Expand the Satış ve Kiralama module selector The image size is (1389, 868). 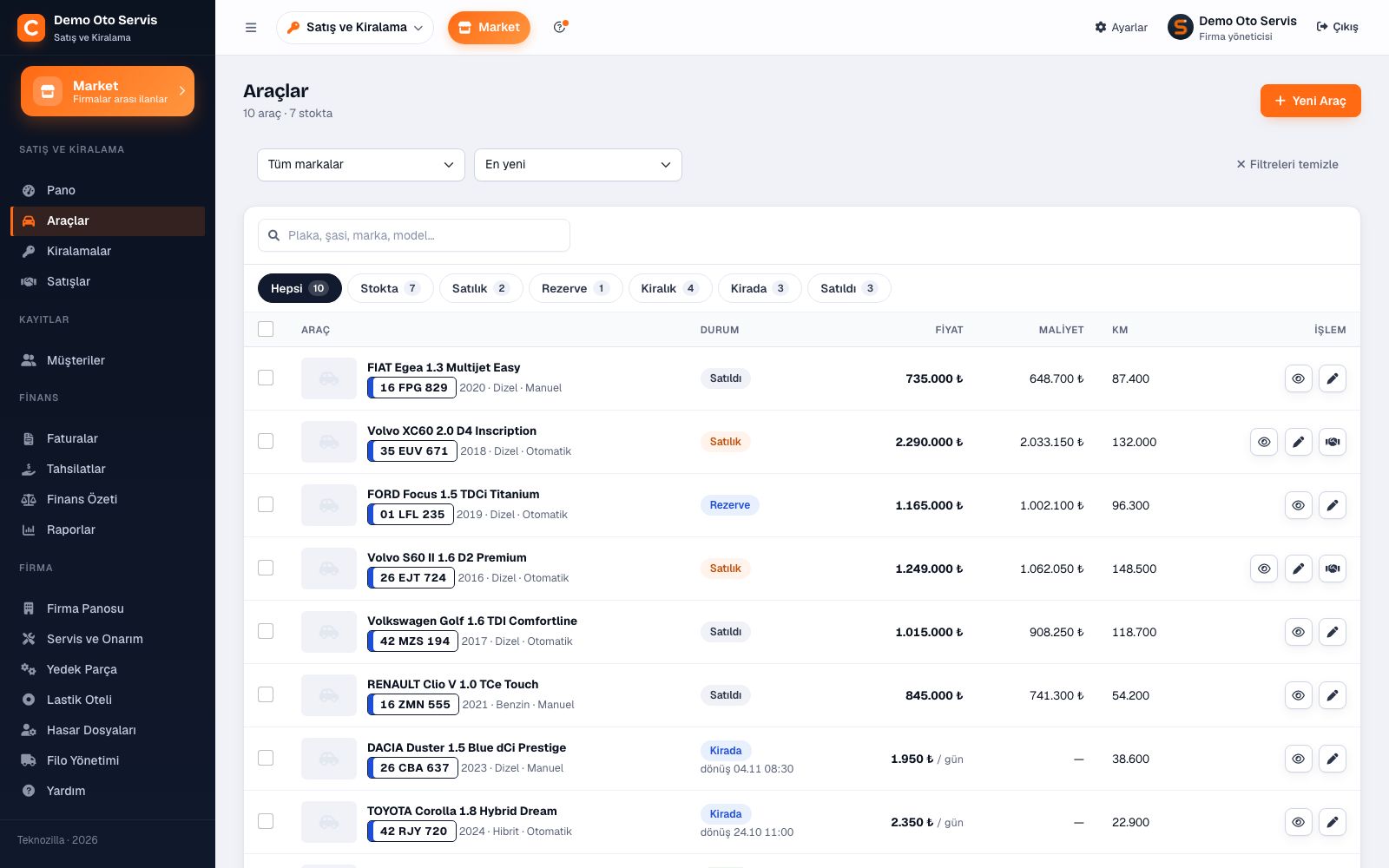coord(355,28)
